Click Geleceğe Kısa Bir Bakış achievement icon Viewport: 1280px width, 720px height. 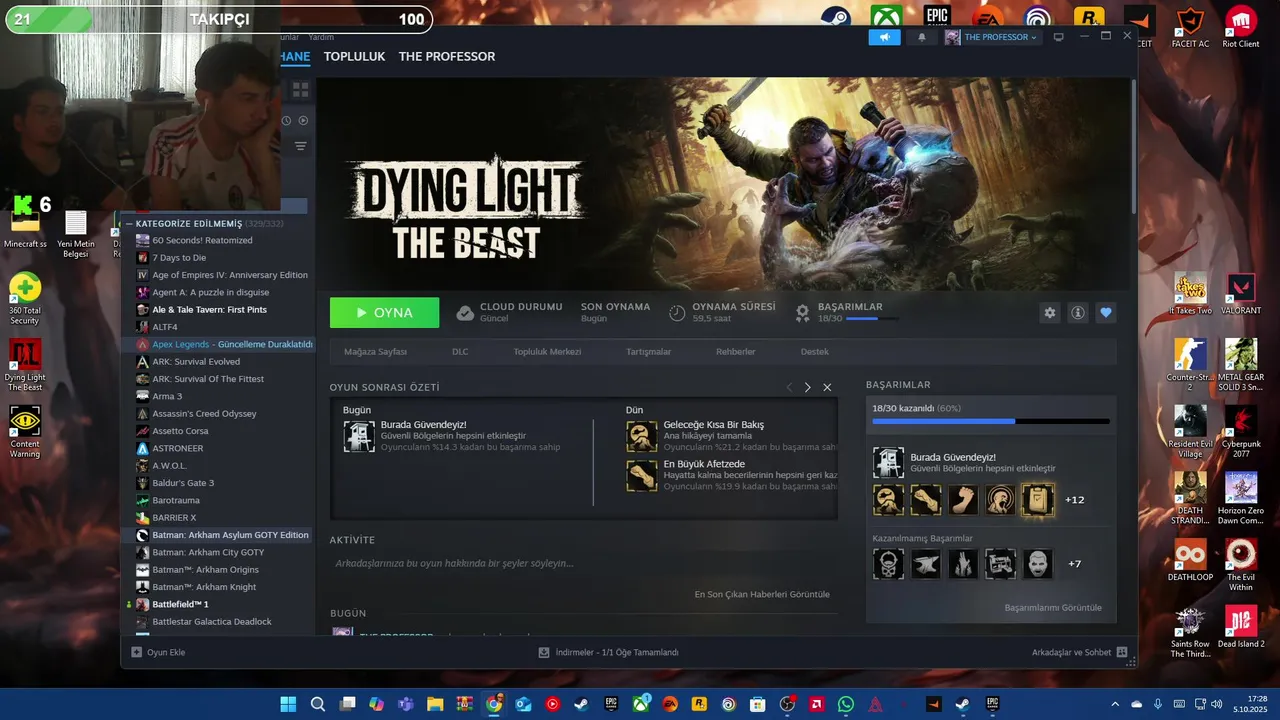(642, 436)
